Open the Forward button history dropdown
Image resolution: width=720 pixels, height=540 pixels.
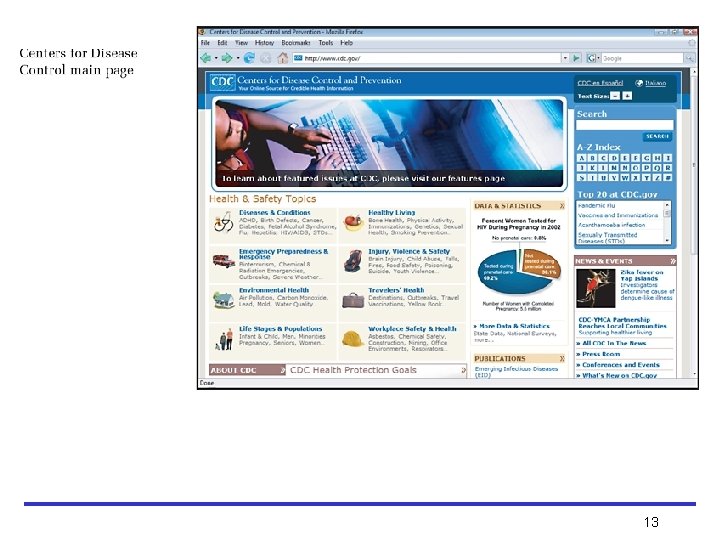pyautogui.click(x=237, y=58)
